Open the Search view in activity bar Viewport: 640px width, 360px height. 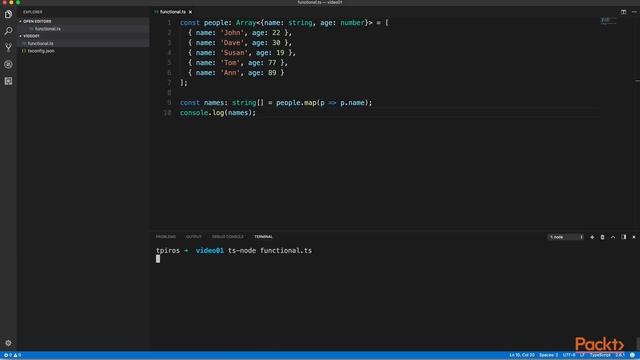click(x=8, y=31)
